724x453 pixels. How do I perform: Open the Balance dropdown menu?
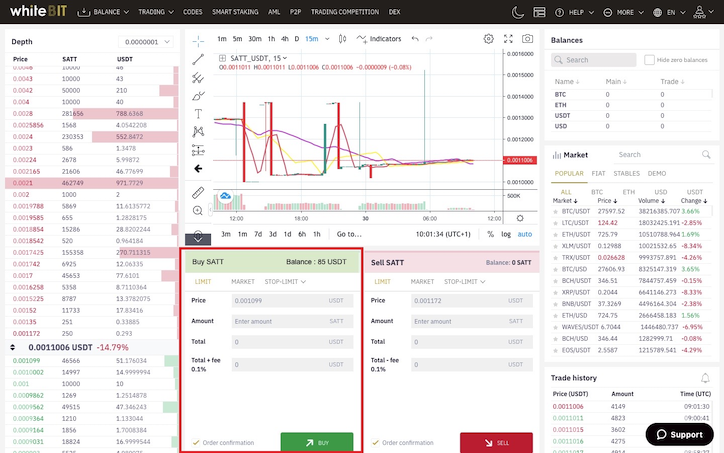point(103,12)
